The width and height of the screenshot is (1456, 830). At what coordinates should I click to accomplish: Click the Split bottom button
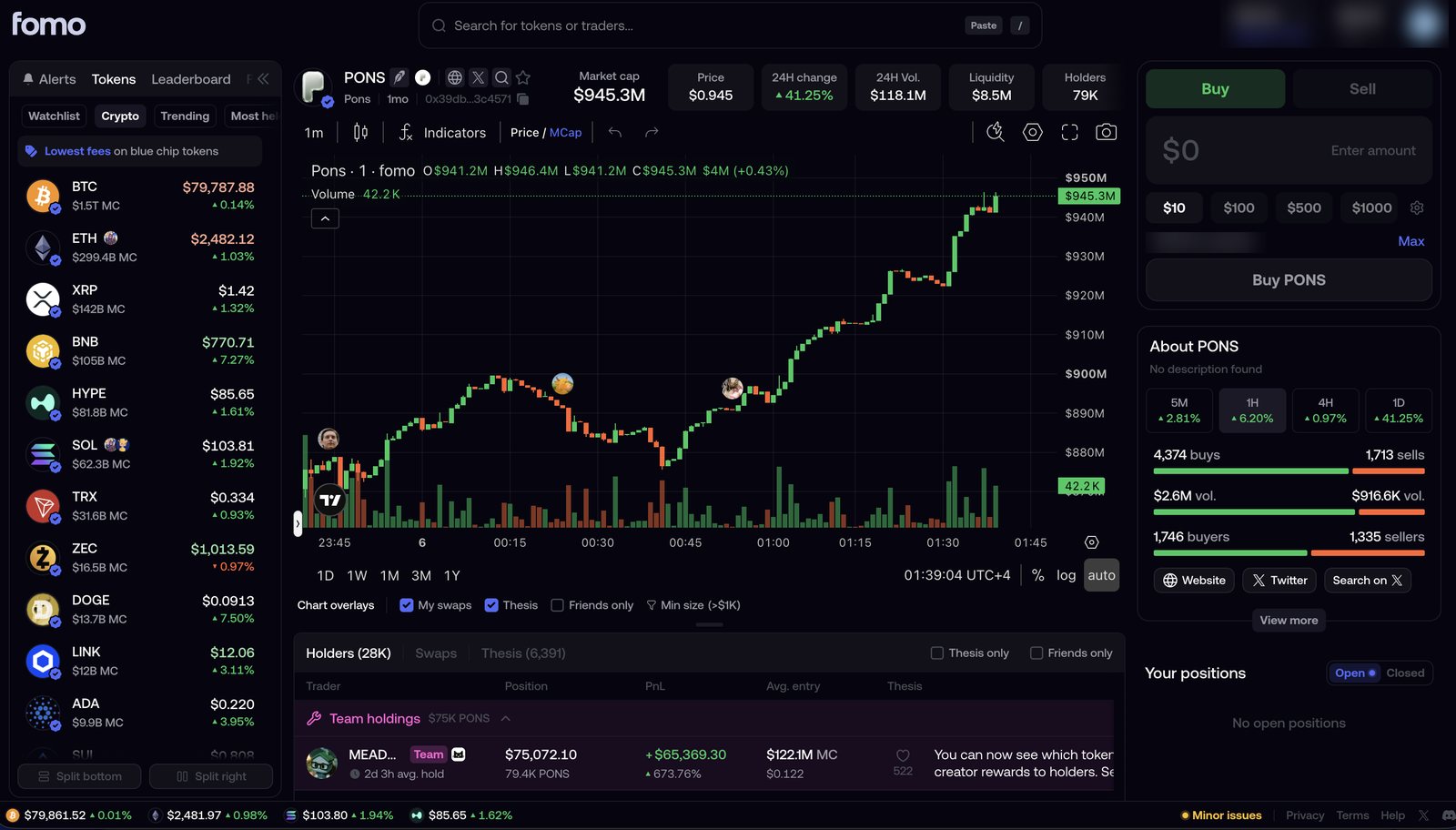click(80, 776)
